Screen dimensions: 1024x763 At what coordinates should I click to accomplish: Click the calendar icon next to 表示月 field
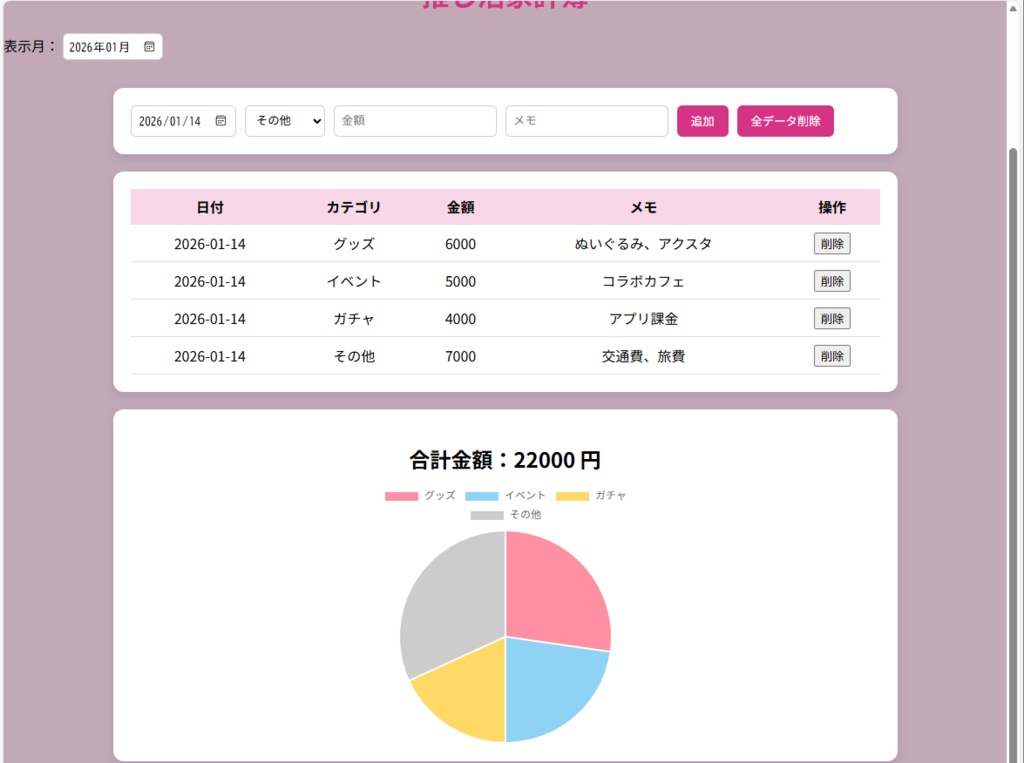pyautogui.click(x=147, y=45)
